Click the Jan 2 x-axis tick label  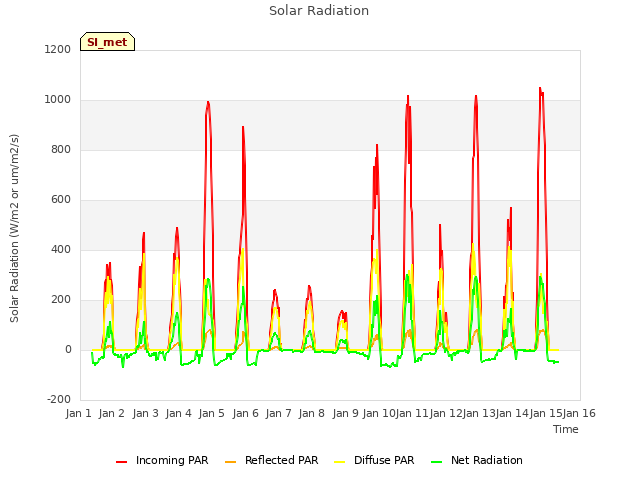pyautogui.click(x=112, y=413)
